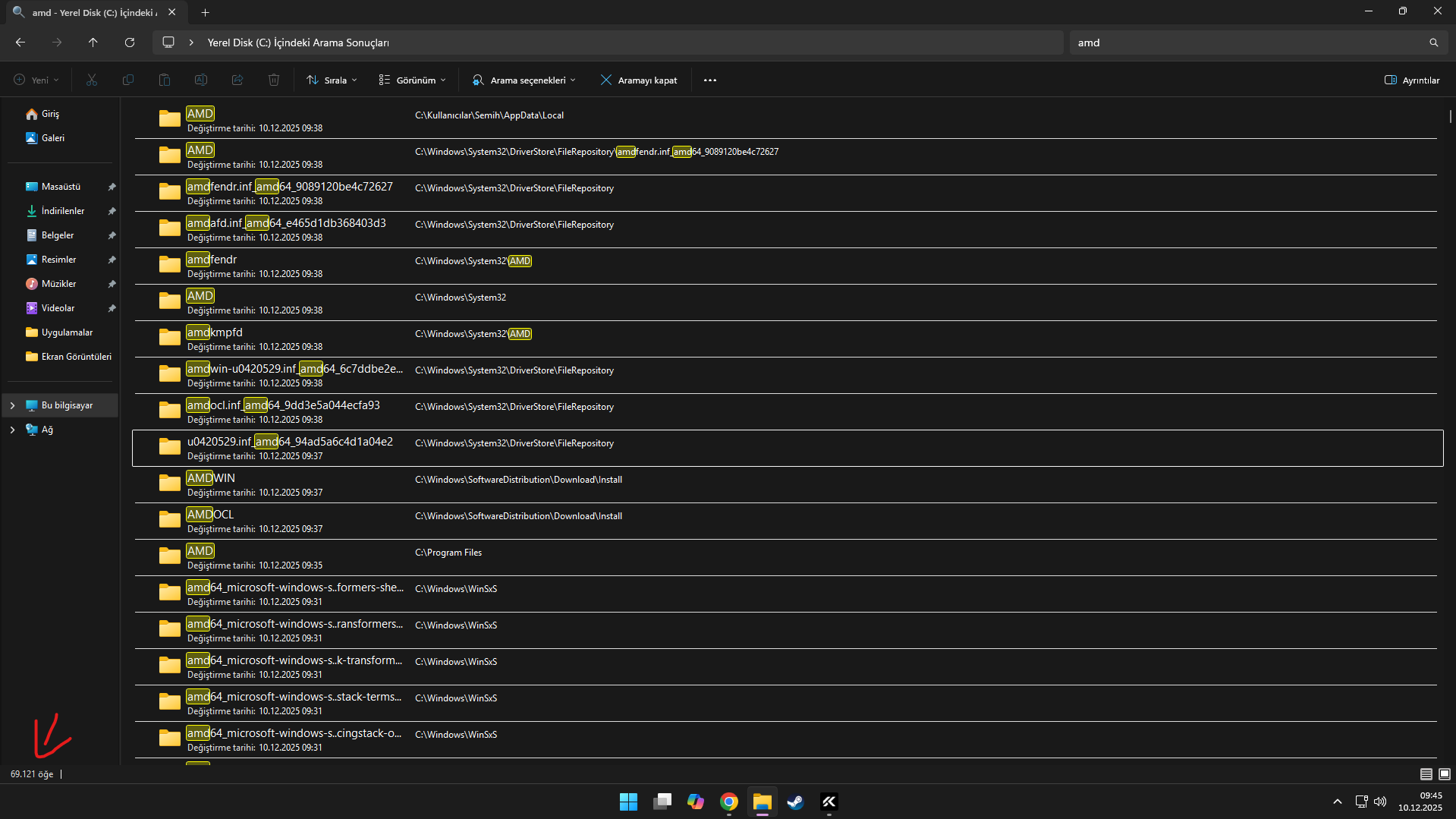Expand the Bu bilgisayar tree node
This screenshot has height=819, width=1456.
click(x=12, y=405)
